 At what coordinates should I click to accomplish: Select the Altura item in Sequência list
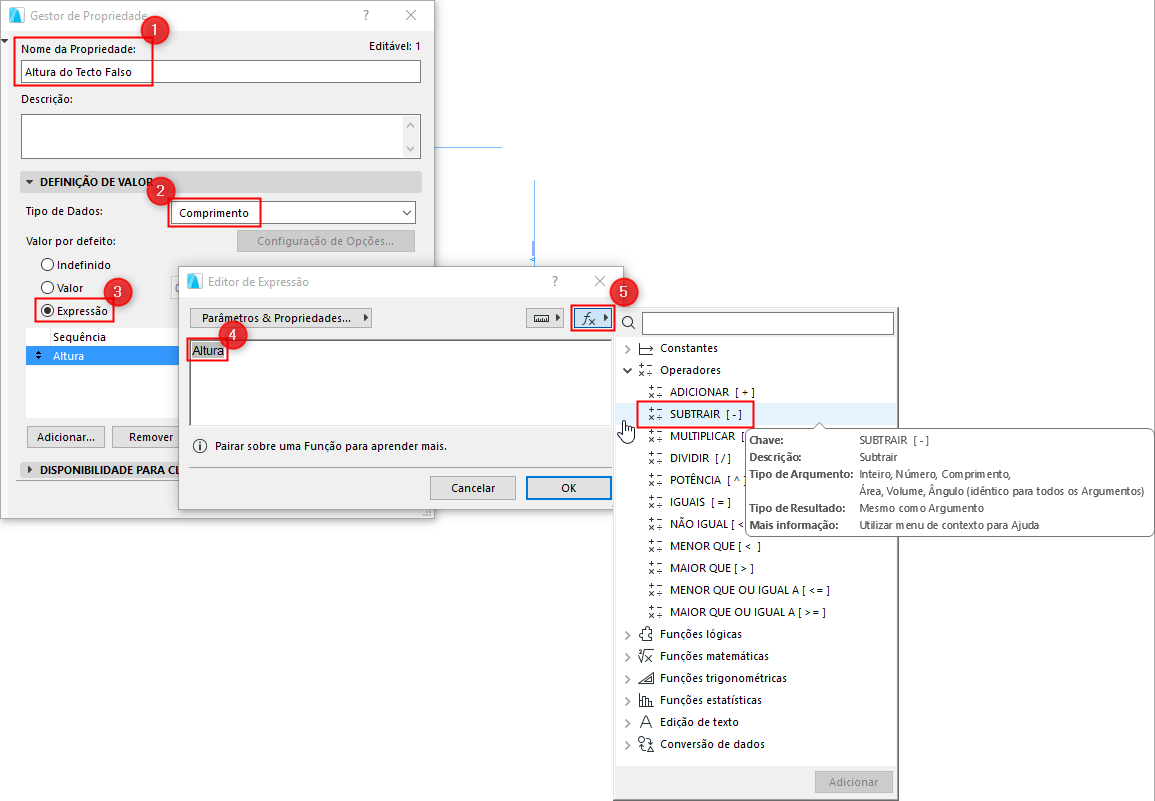click(70, 355)
